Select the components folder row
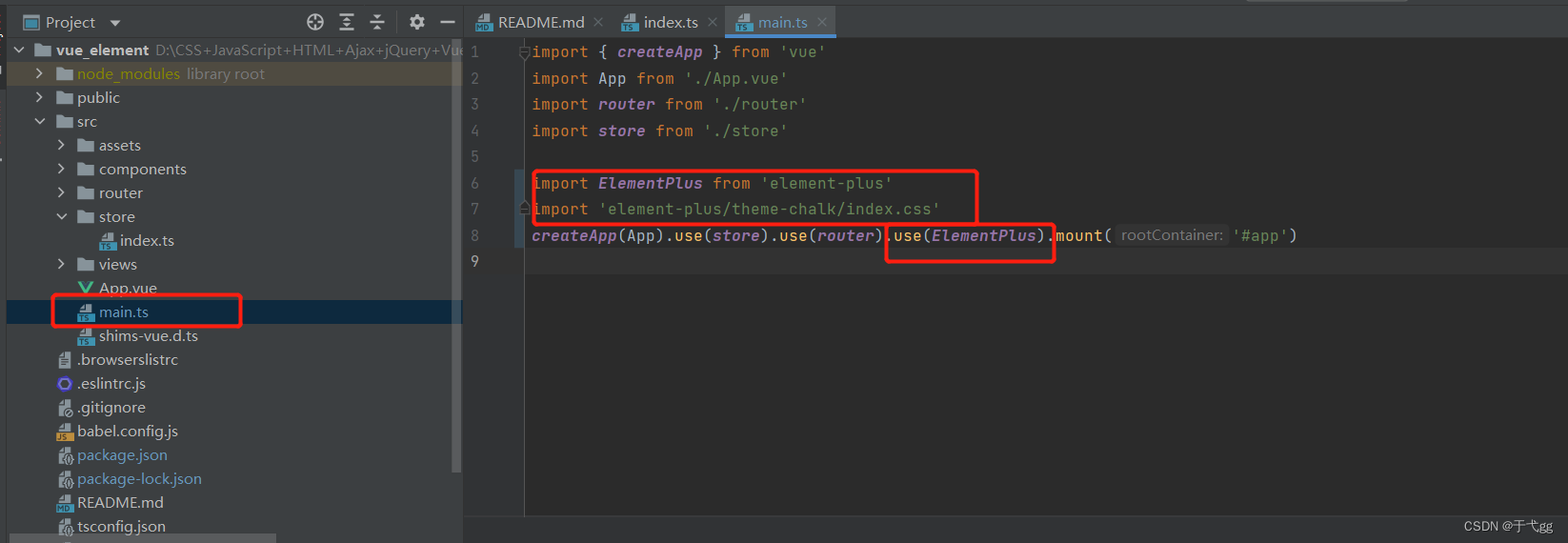 (x=234, y=169)
